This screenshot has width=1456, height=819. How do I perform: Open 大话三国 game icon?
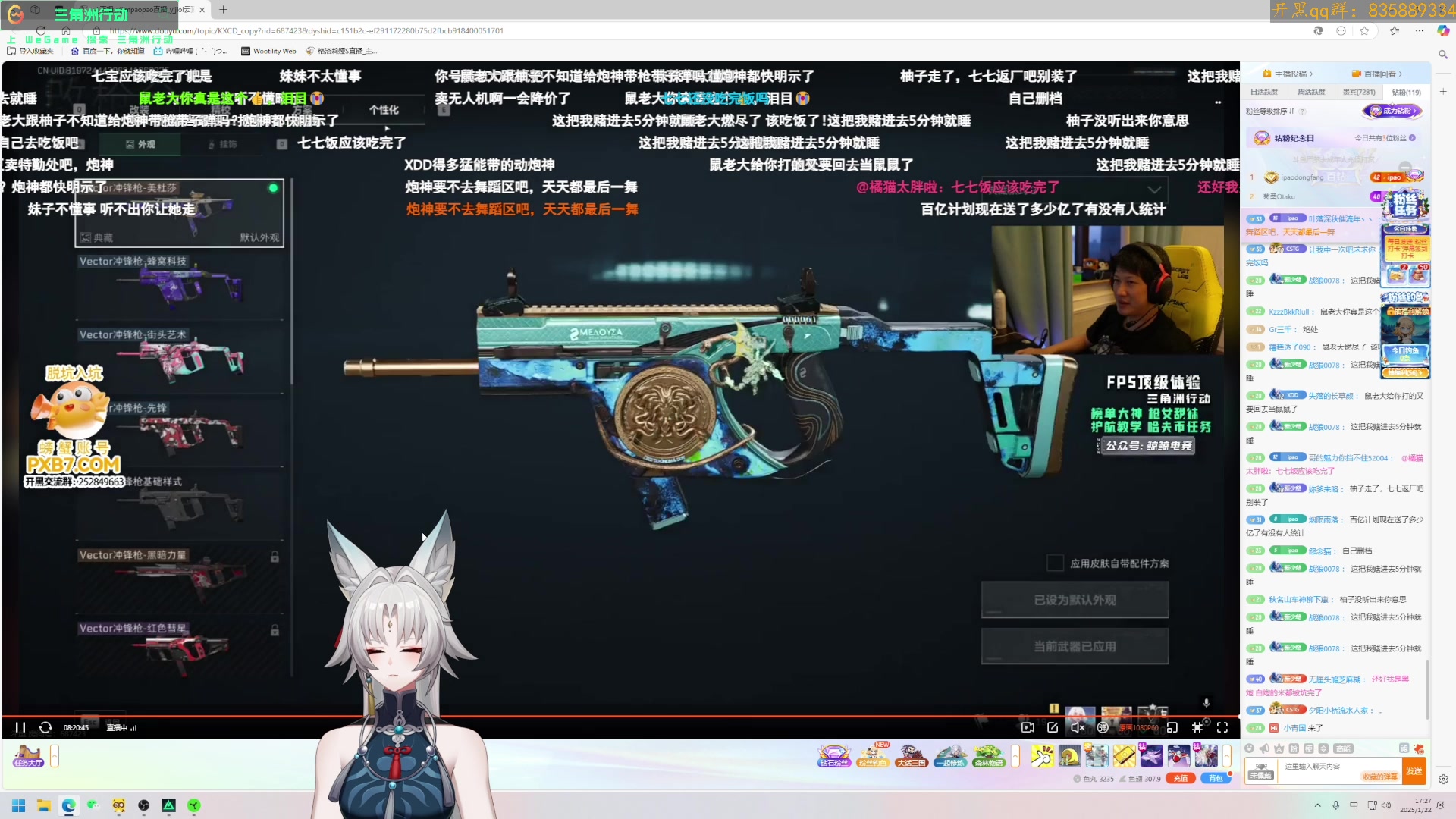click(912, 756)
